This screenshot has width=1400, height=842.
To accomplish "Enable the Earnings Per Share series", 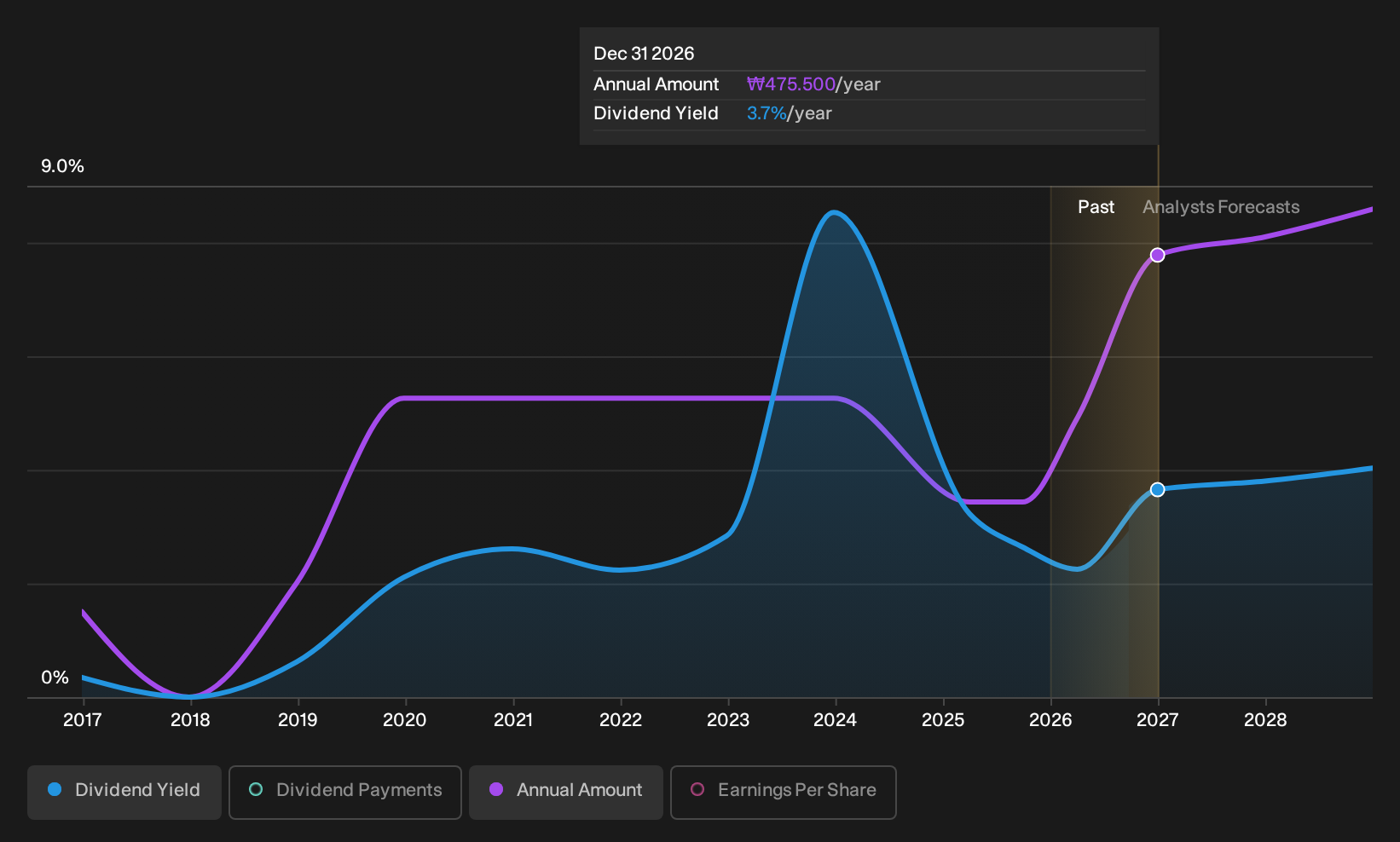I will tap(784, 793).
